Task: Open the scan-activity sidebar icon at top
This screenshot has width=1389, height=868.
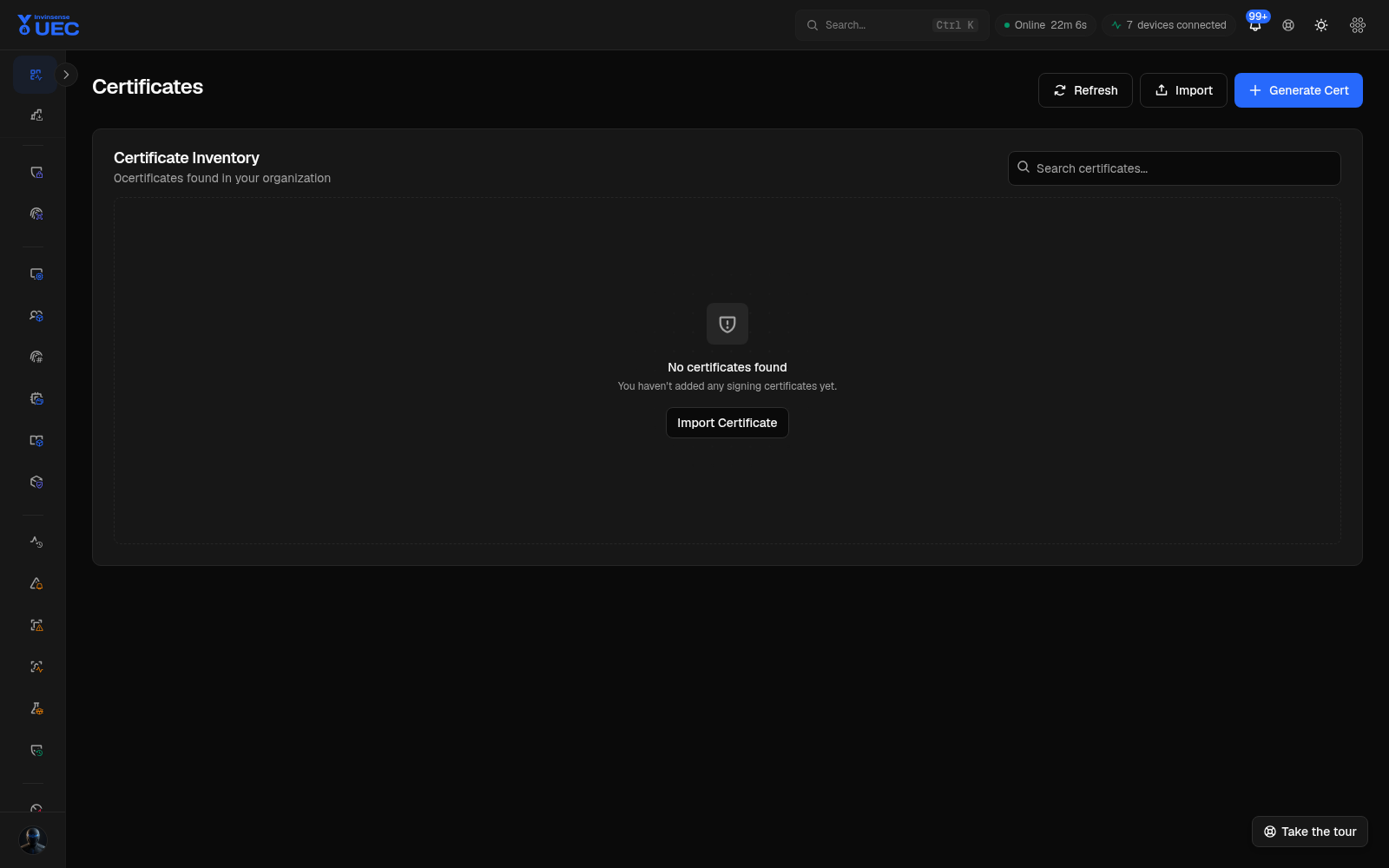Action: 36,75
